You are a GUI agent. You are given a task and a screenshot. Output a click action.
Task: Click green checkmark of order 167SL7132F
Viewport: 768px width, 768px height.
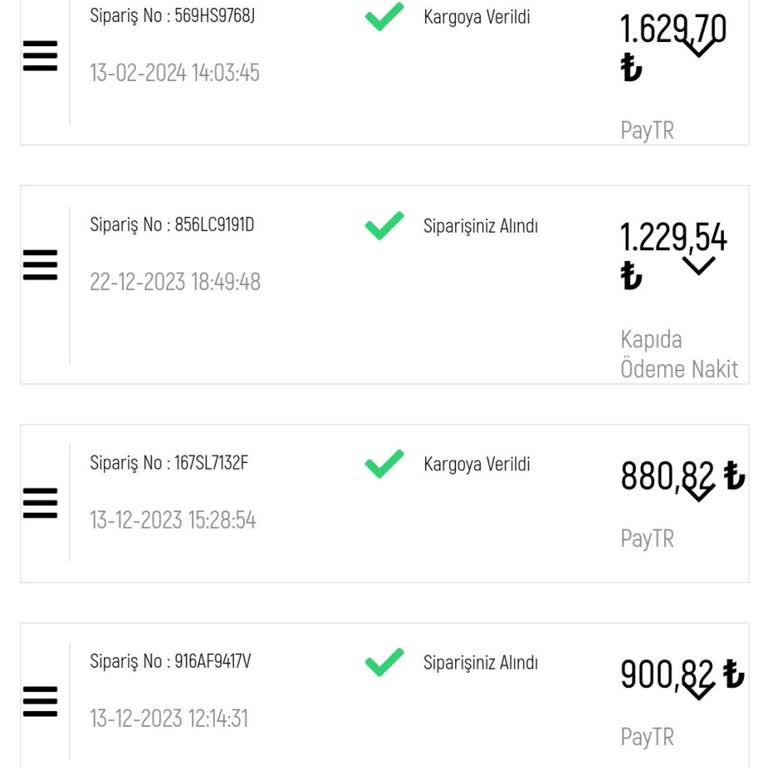coord(384,464)
